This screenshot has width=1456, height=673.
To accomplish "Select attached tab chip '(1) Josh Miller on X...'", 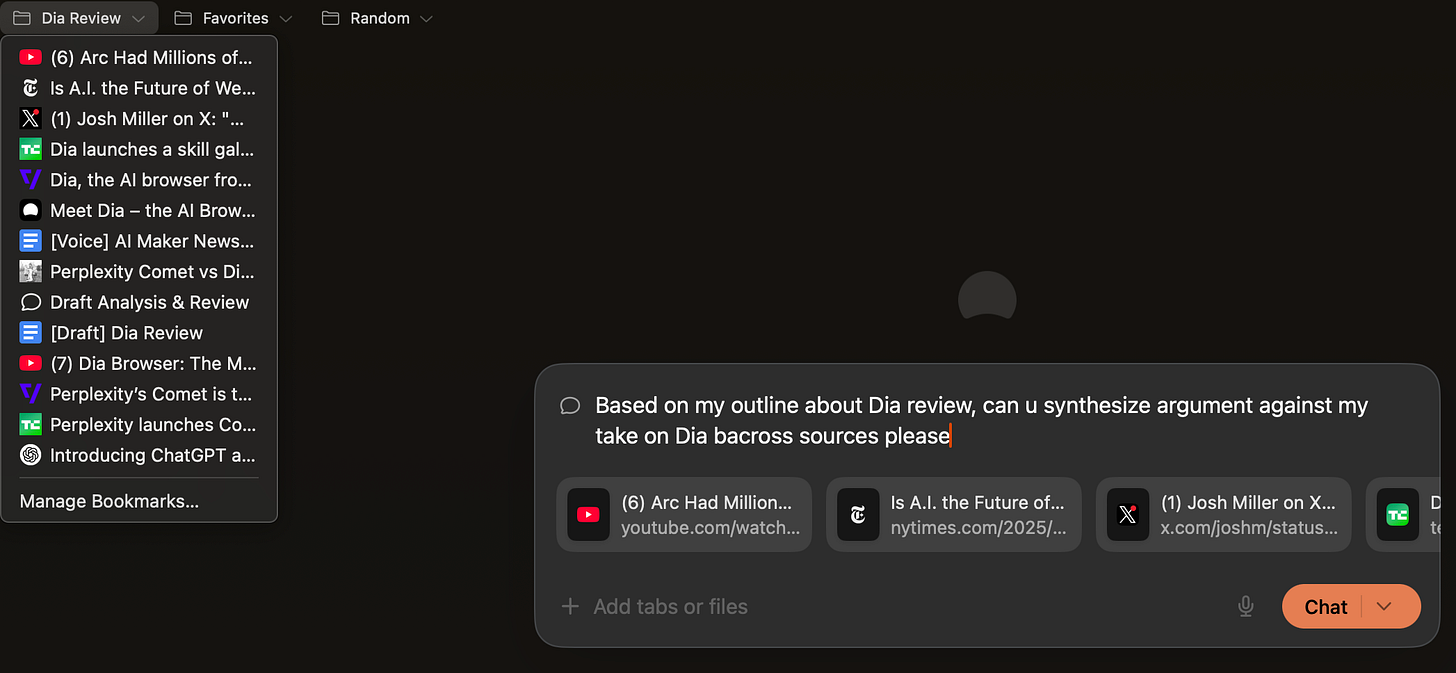I will pos(1224,514).
